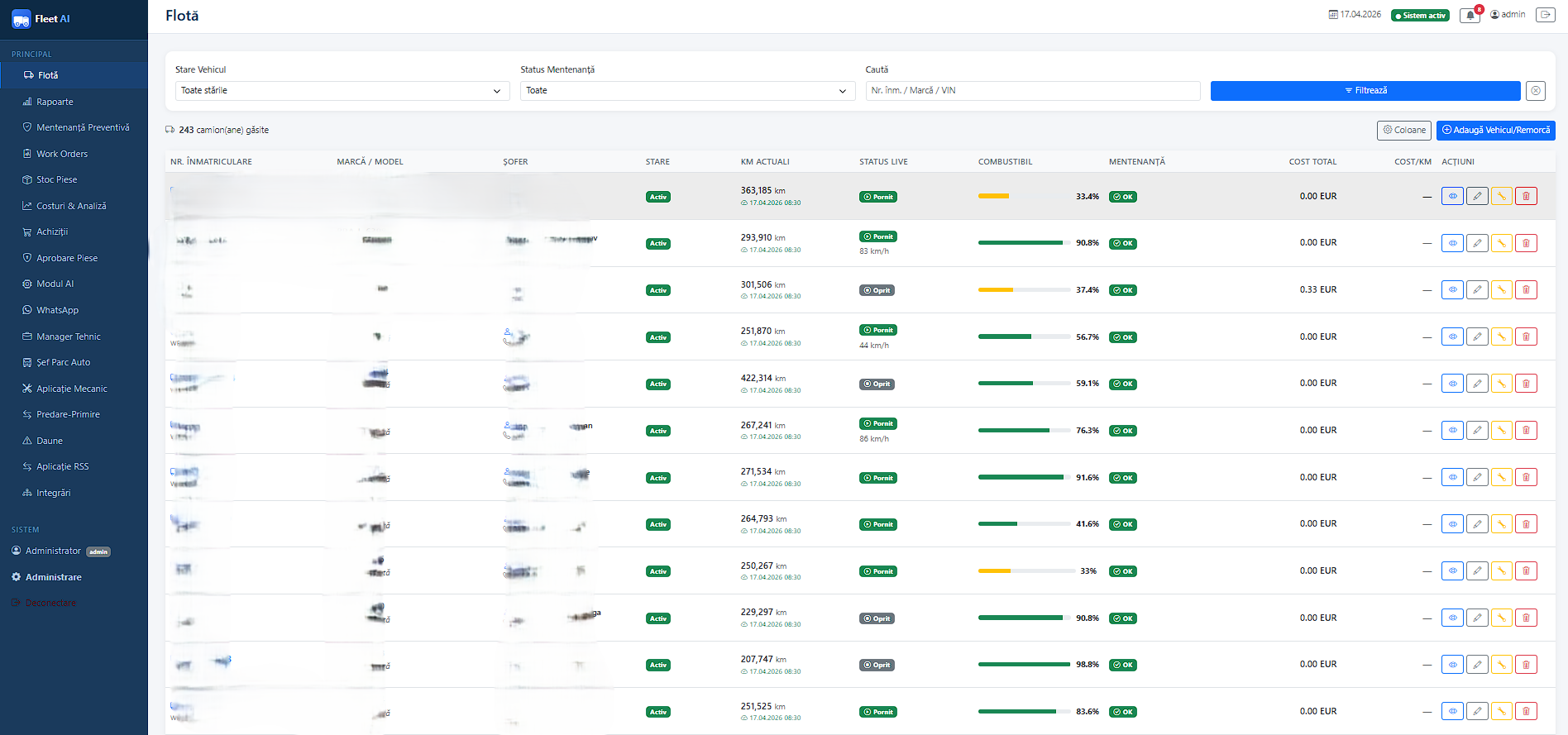The width and height of the screenshot is (1568, 735).
Task: Click the logout icon beside admin
Action: [x=1545, y=15]
